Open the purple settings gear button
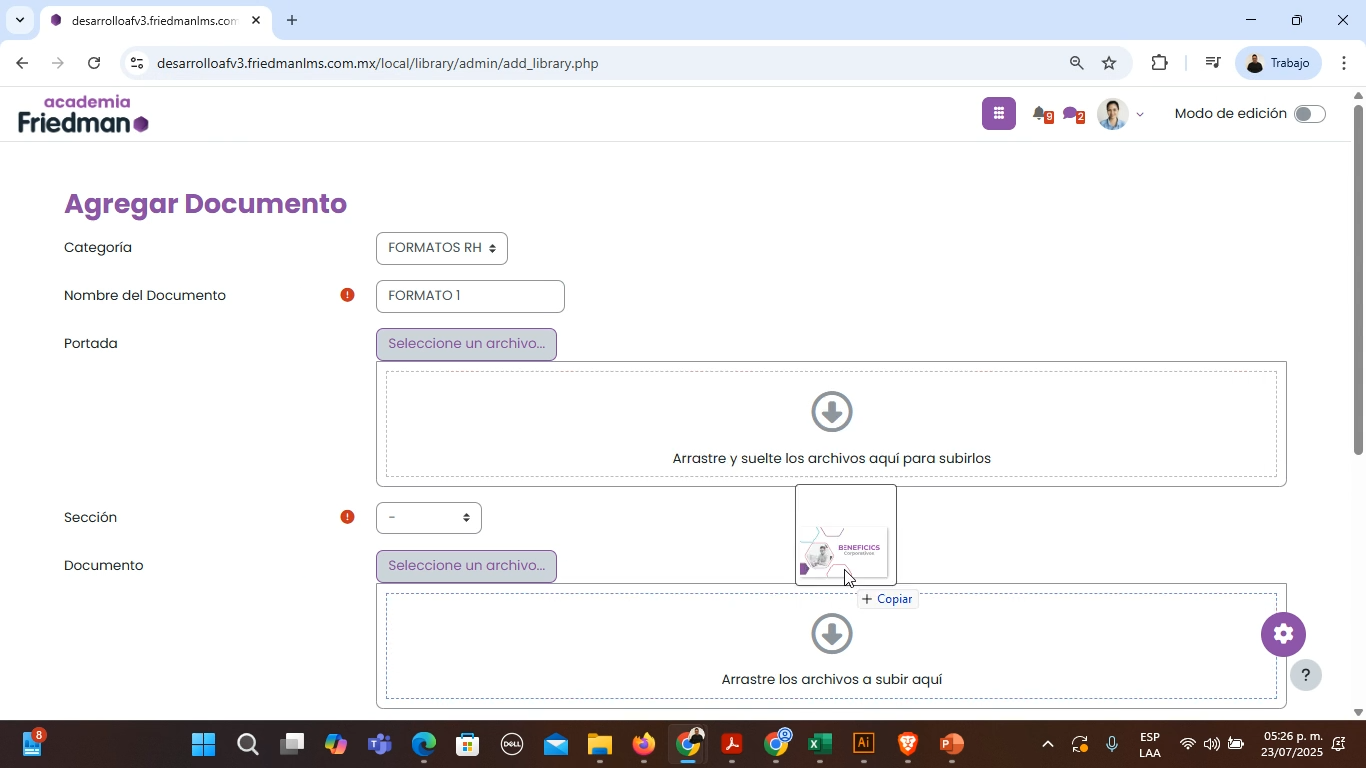 click(x=1283, y=634)
